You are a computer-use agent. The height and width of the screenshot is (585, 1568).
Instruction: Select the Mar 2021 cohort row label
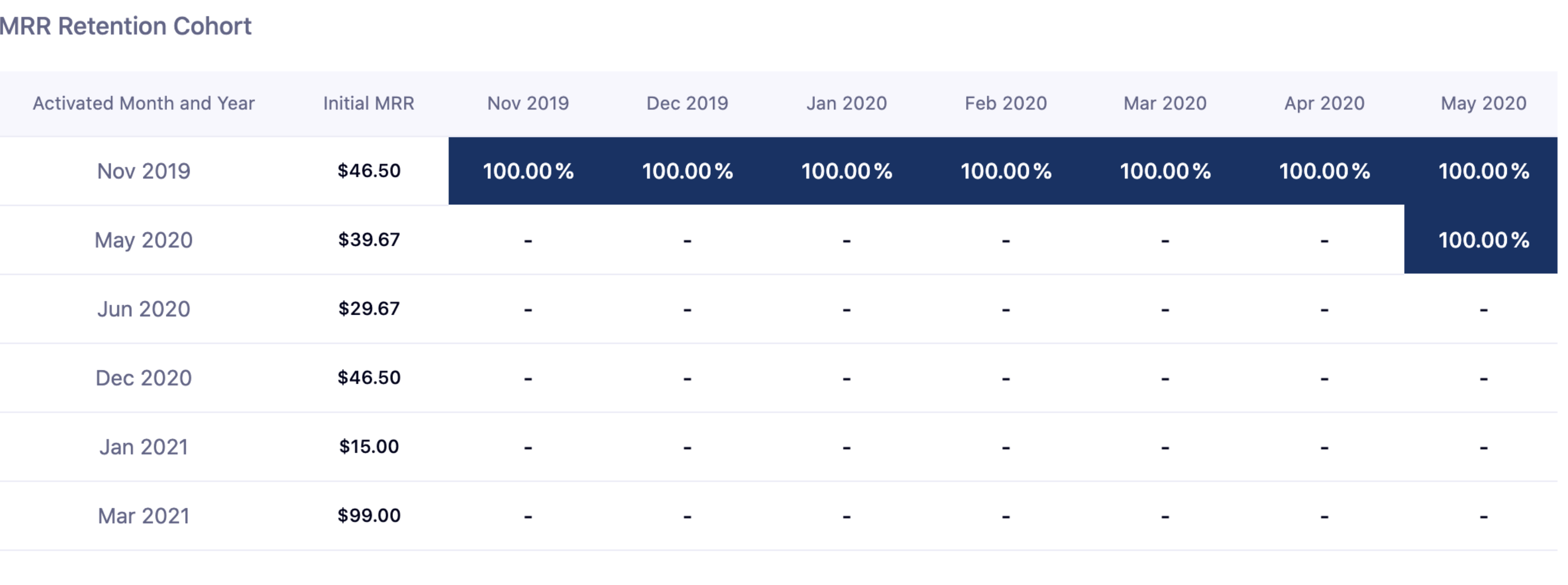[x=144, y=516]
